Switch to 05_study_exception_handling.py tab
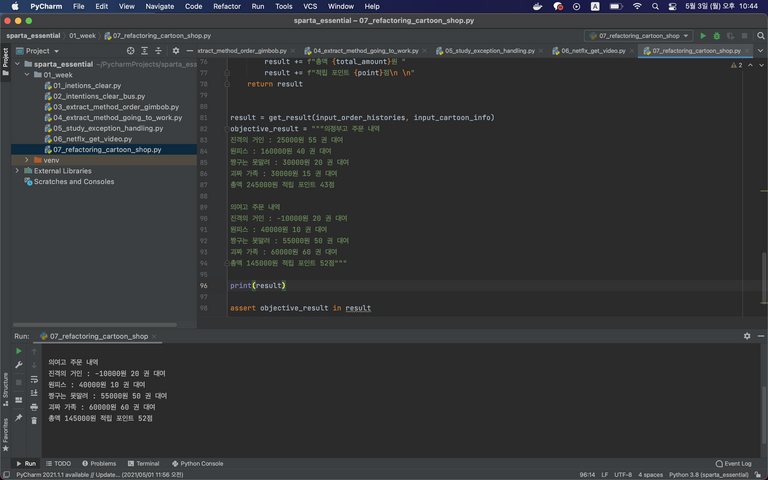768x480 pixels. pos(489,51)
